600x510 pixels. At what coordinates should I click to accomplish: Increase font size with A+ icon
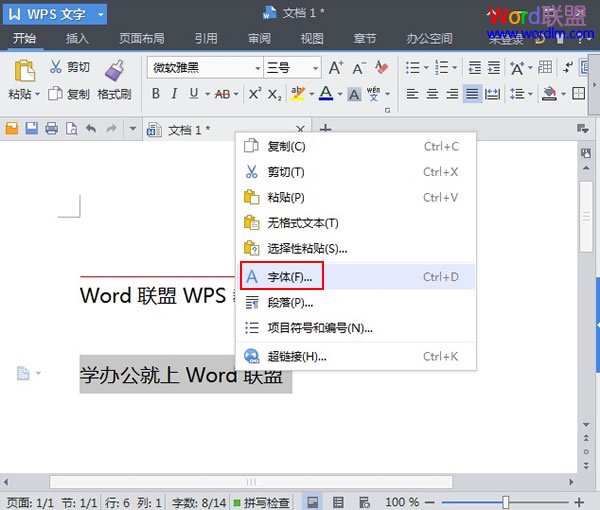click(x=336, y=68)
